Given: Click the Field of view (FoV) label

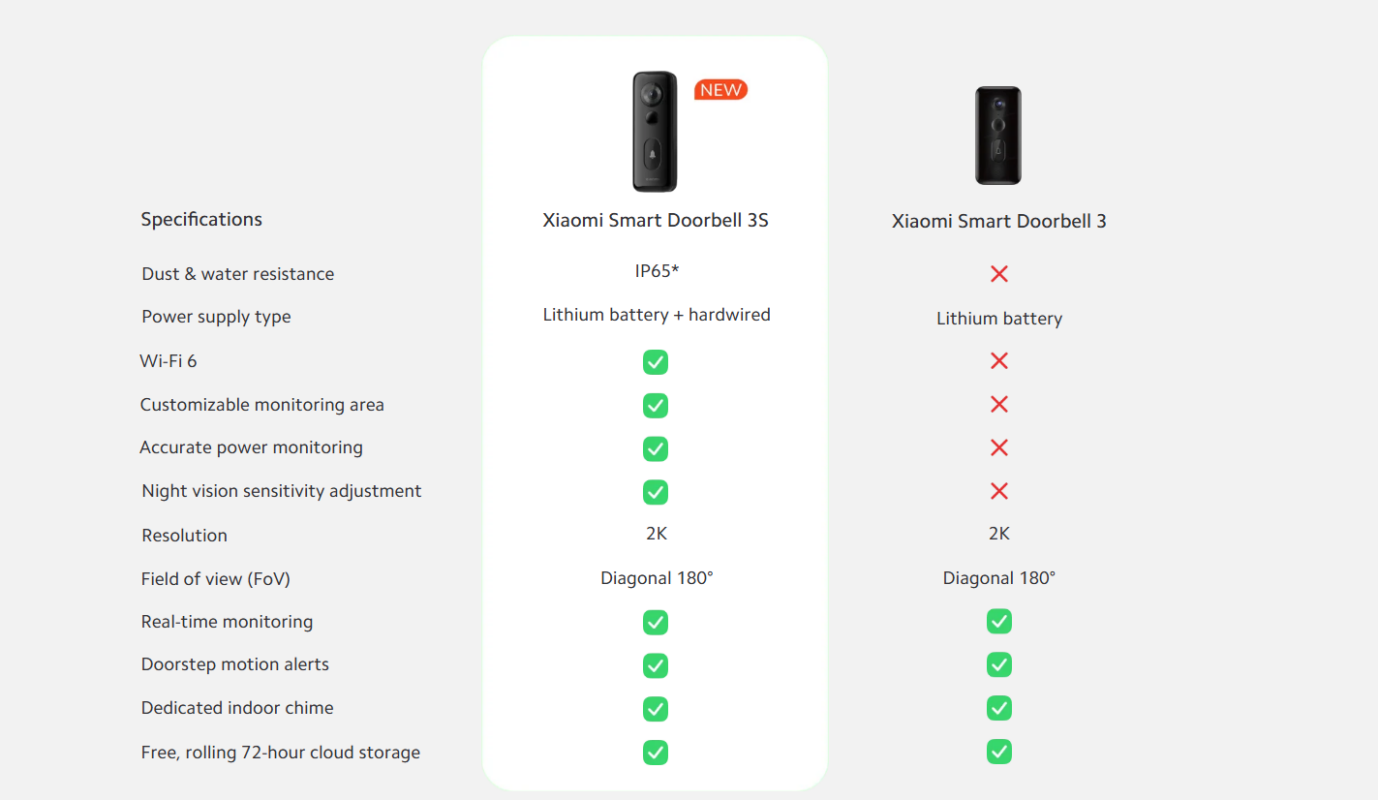Looking at the screenshot, I should click(x=215, y=579).
